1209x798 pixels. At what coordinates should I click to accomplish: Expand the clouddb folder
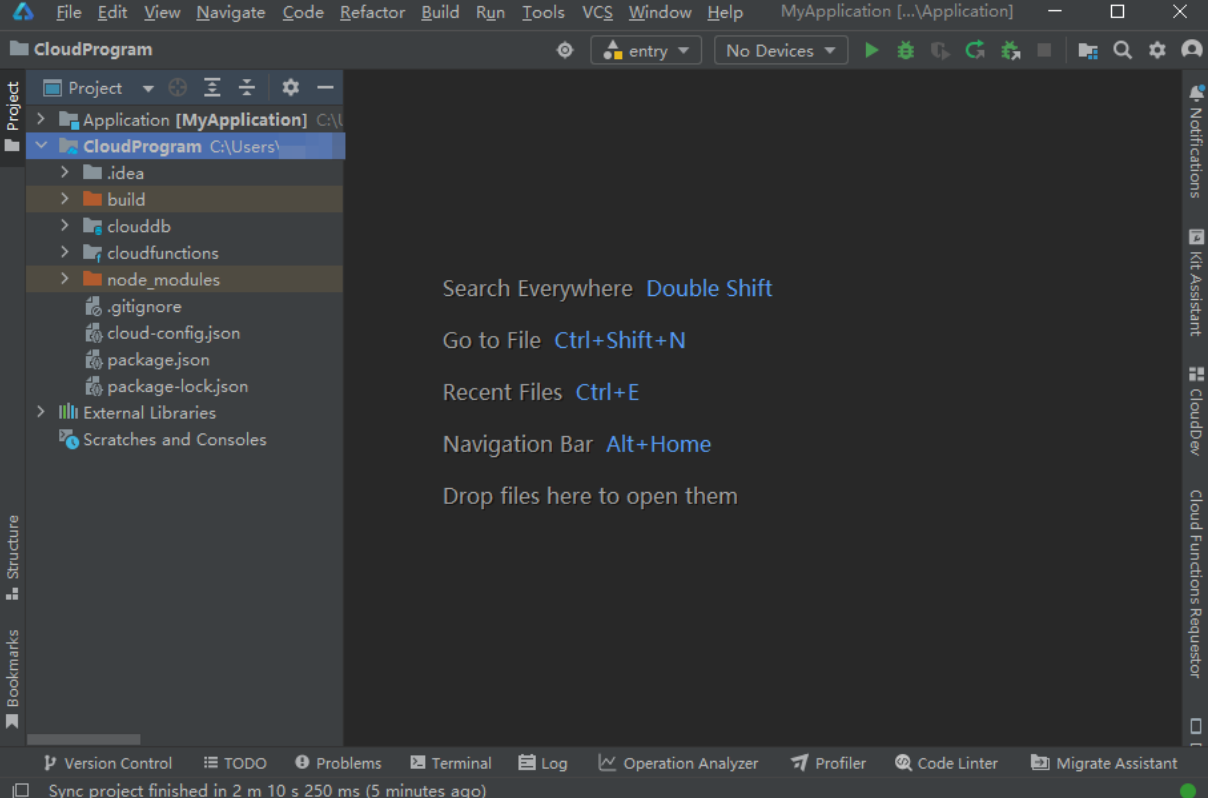65,226
